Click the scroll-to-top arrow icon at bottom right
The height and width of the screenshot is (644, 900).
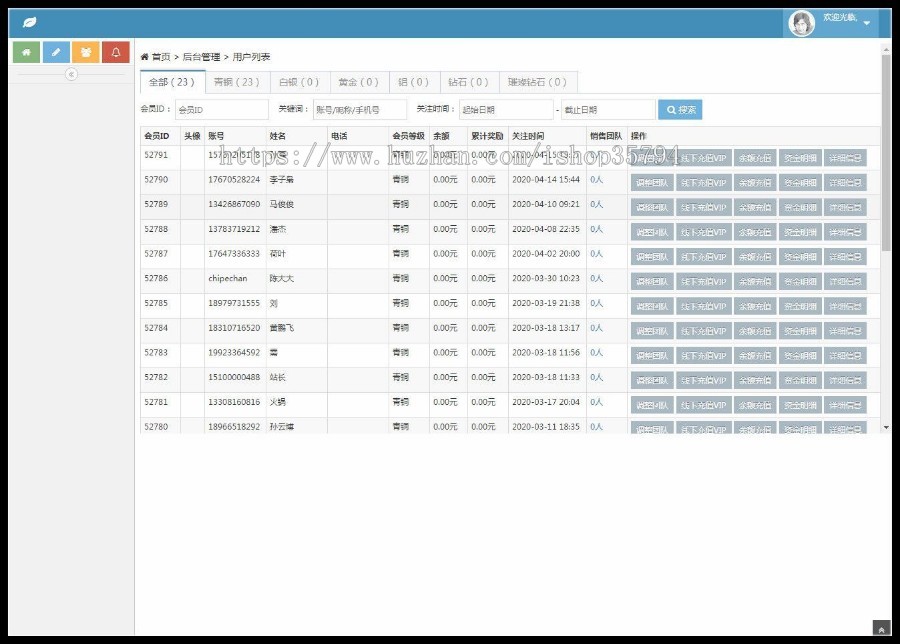[x=880, y=628]
